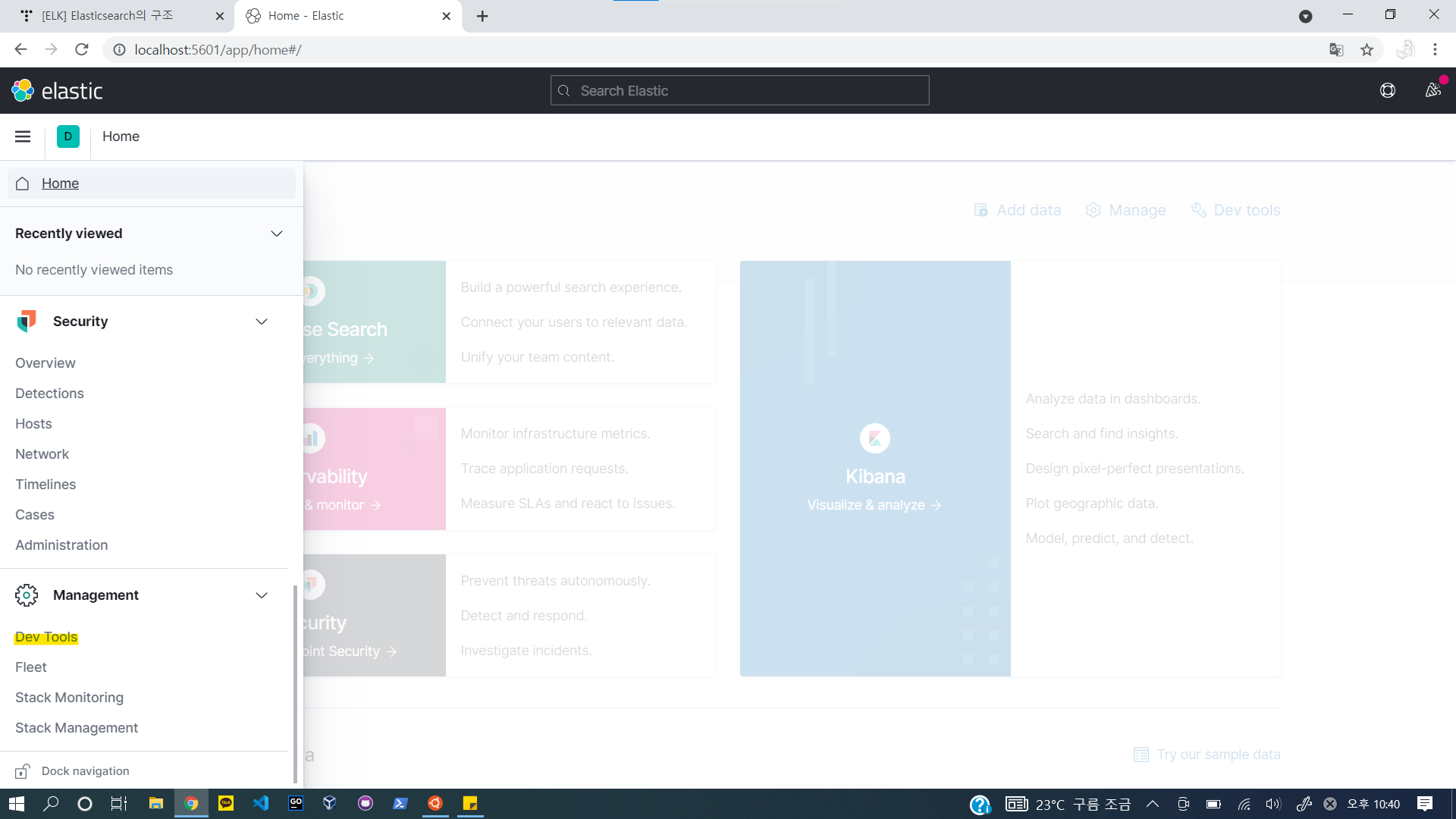Open Stack Management link
Viewport: 1456px width, 819px height.
tap(77, 728)
